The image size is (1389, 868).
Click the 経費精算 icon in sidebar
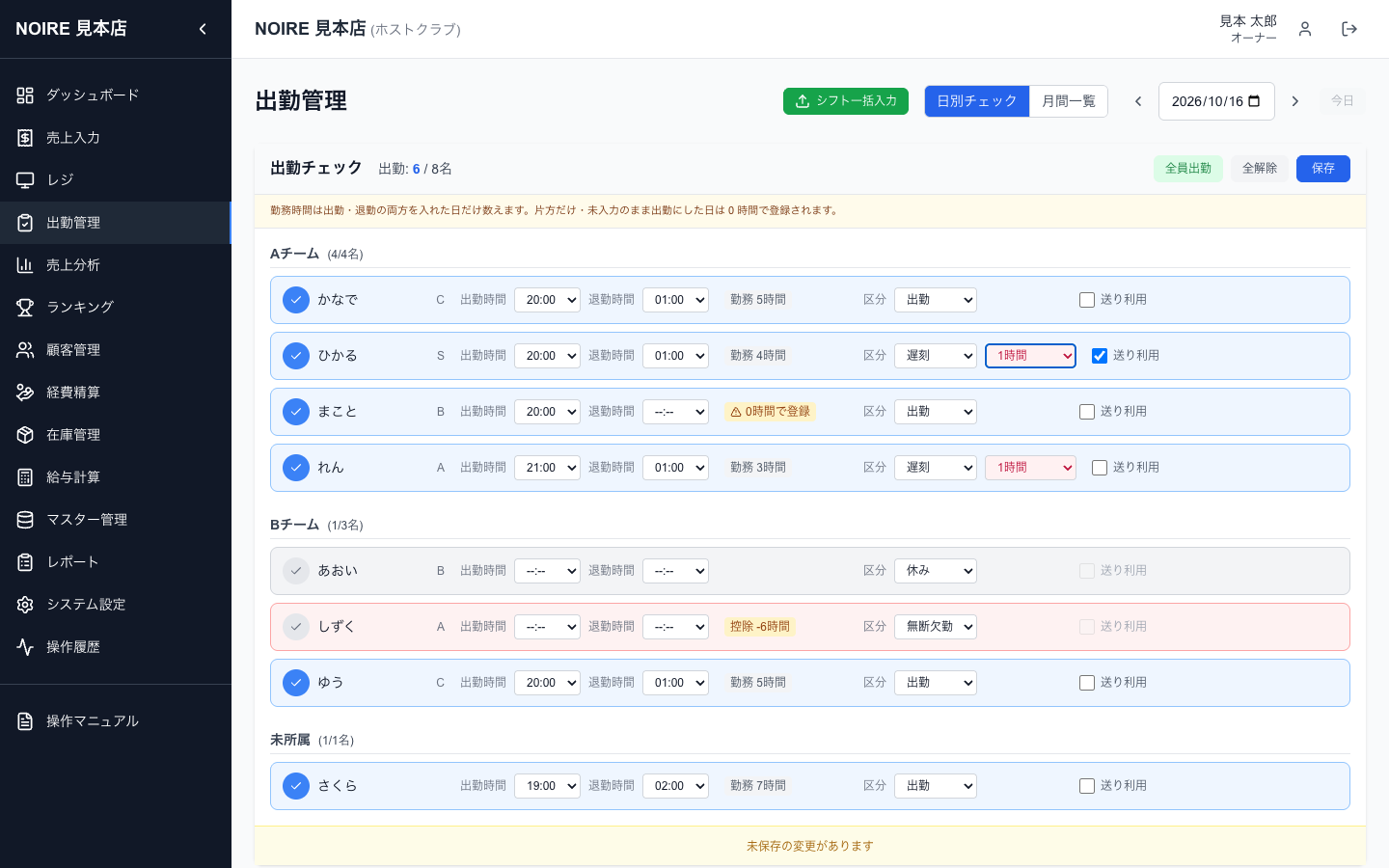click(25, 393)
